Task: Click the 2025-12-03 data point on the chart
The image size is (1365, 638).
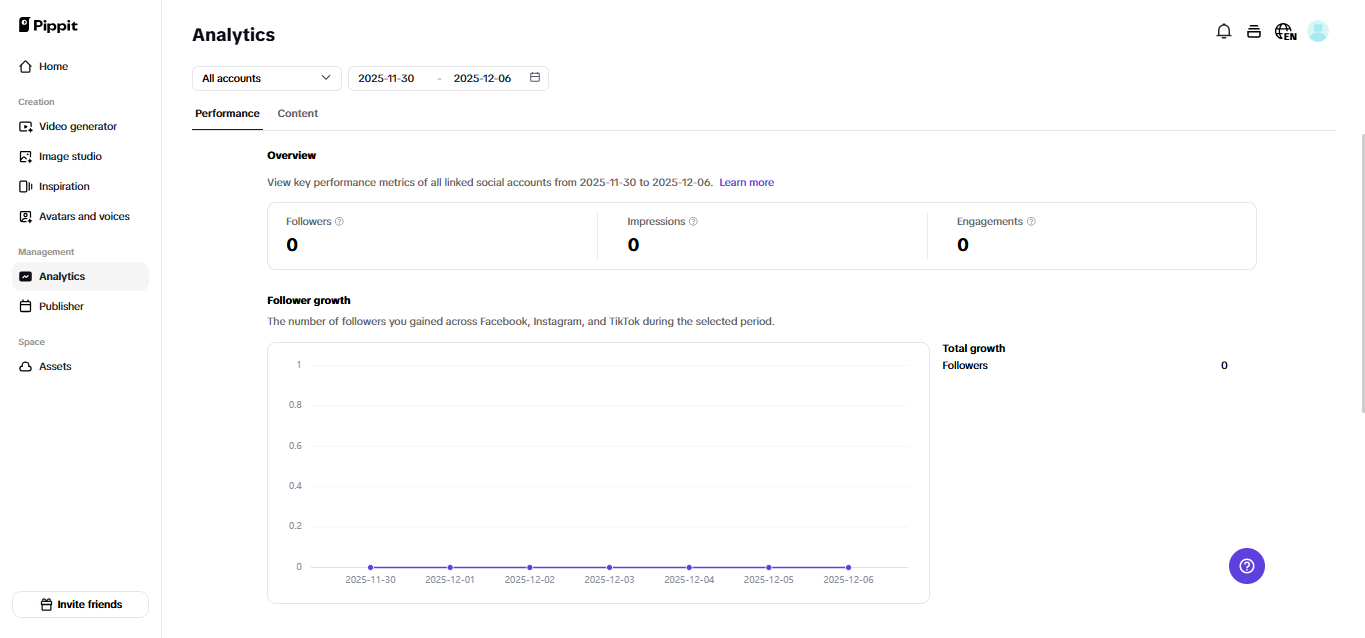Action: point(609,565)
